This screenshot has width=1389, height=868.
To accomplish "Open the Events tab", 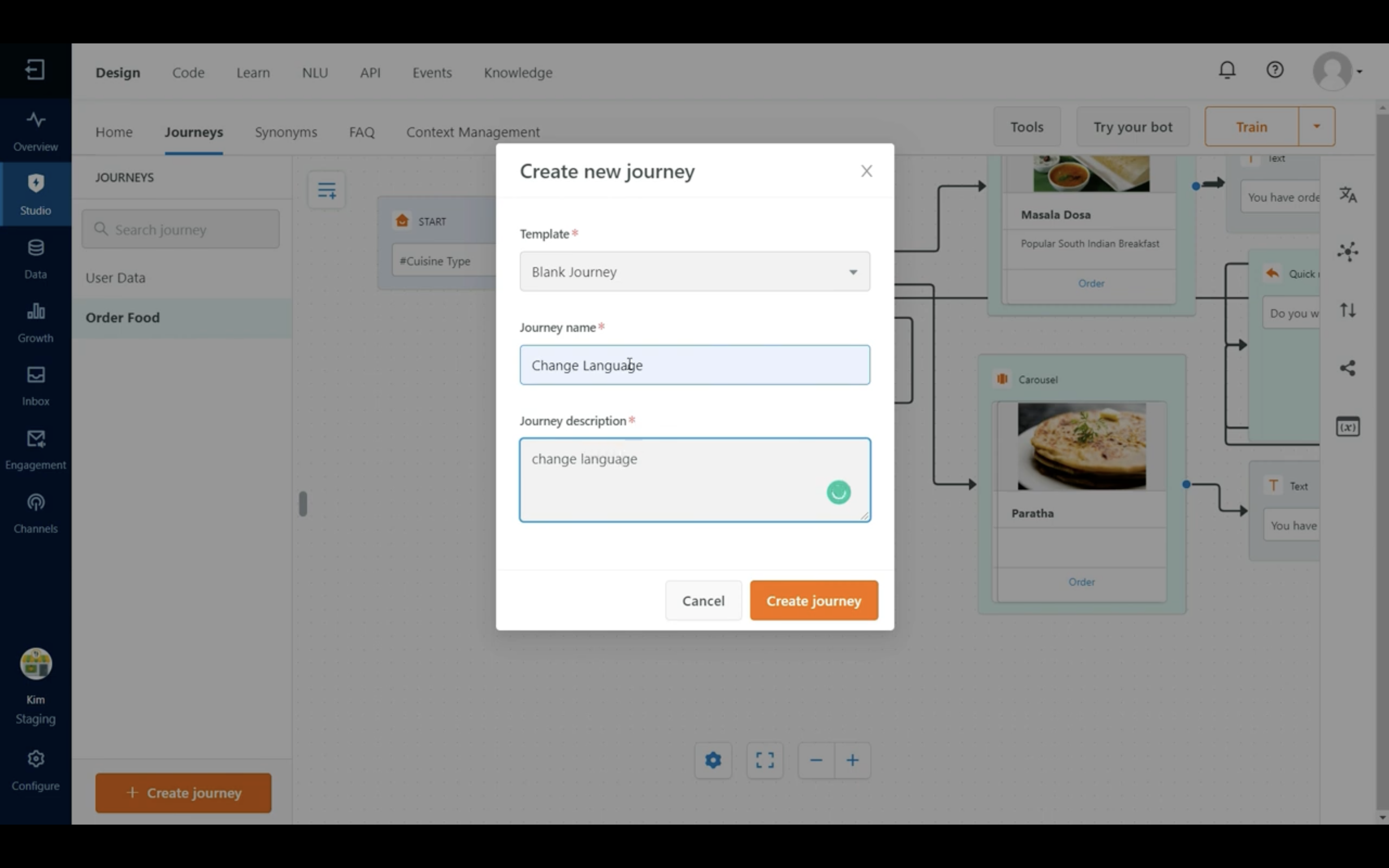I will [x=432, y=72].
